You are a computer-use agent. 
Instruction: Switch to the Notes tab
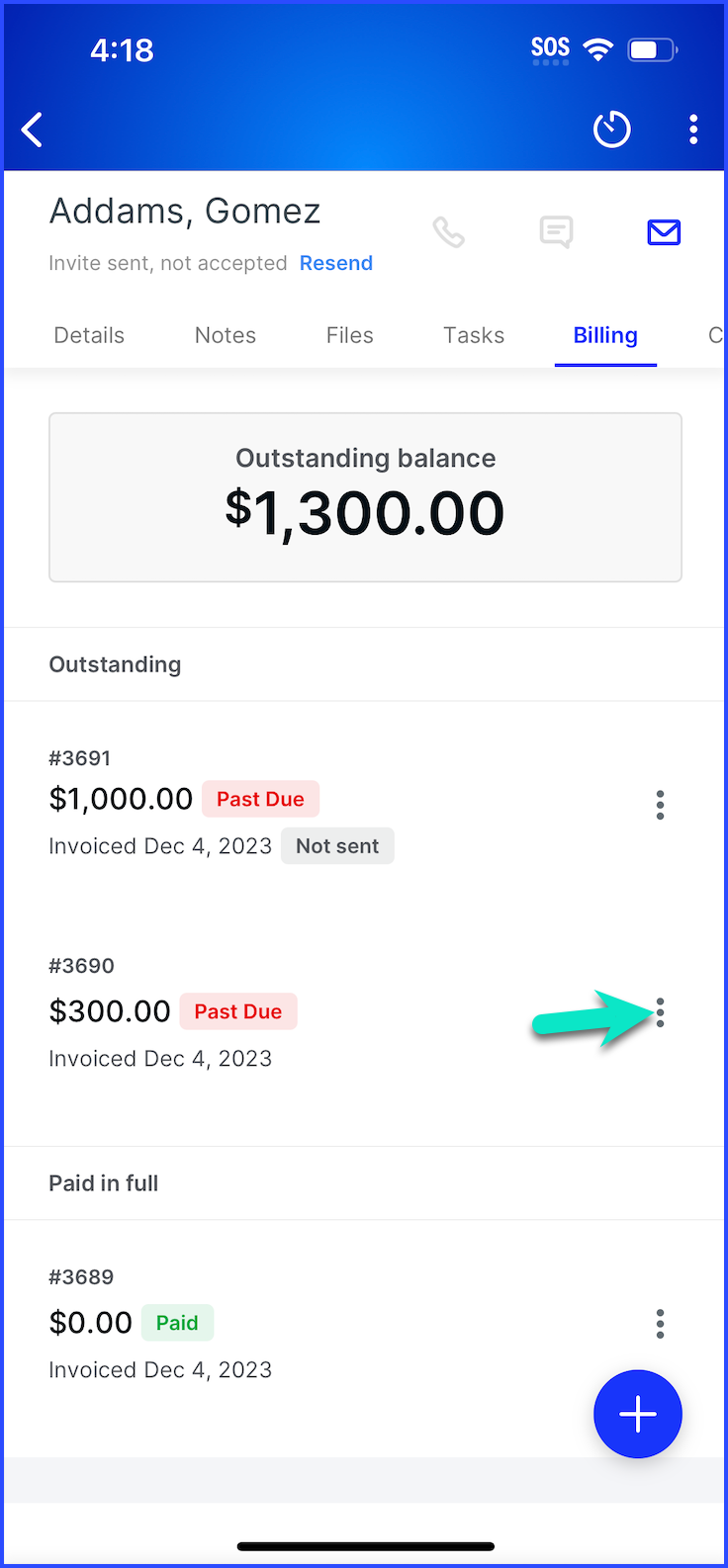point(226,335)
